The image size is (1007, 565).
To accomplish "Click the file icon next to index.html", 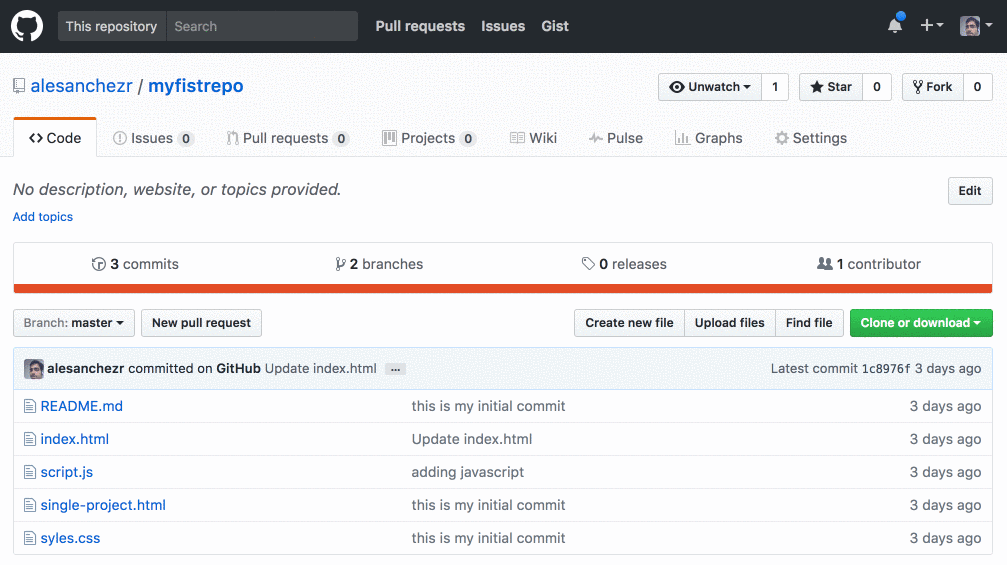I will 30,439.
